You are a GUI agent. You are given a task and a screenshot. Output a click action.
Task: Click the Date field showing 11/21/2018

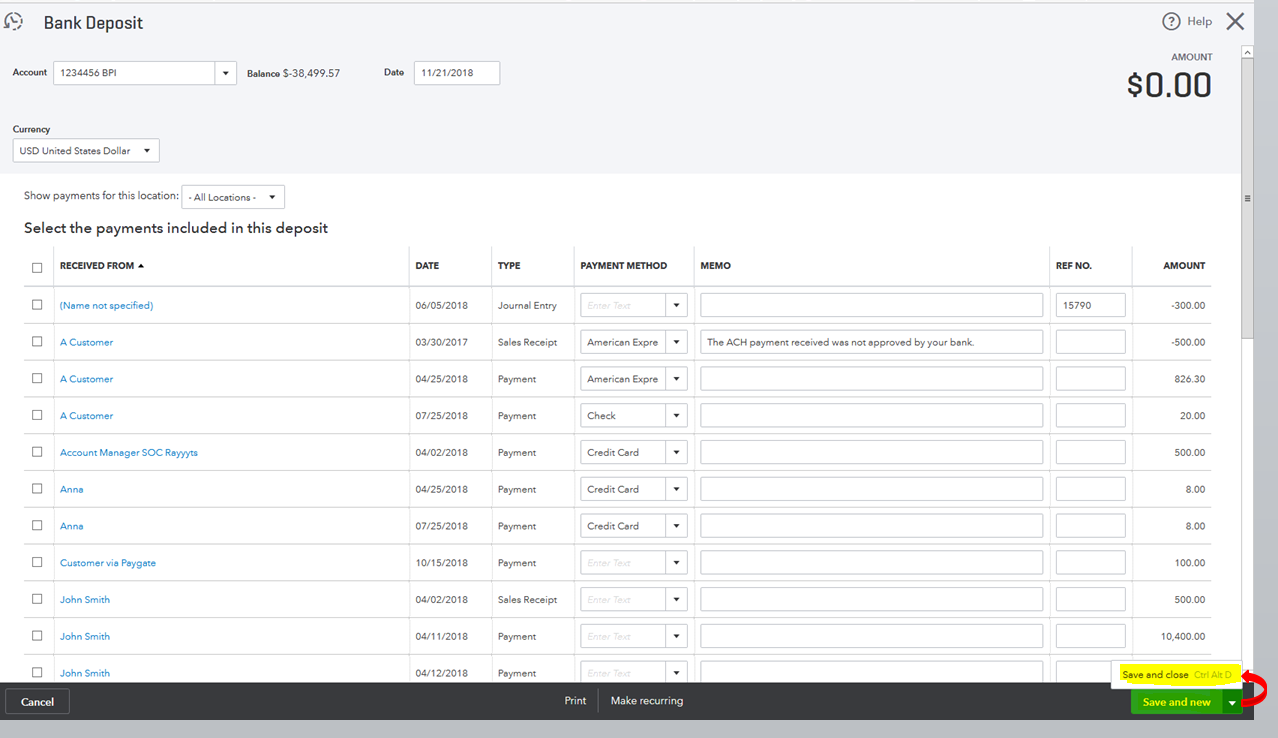(x=456, y=72)
